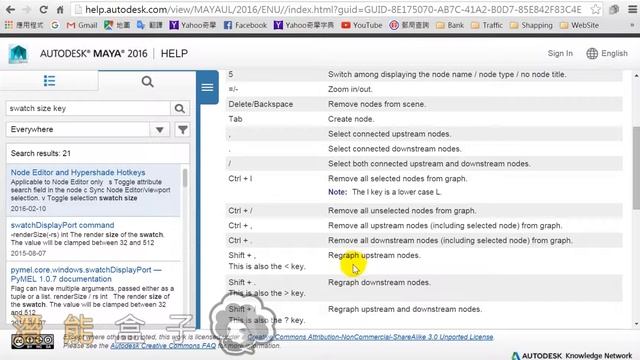Click the Creative Commons badge icon
640x360 pixels.
32,341
